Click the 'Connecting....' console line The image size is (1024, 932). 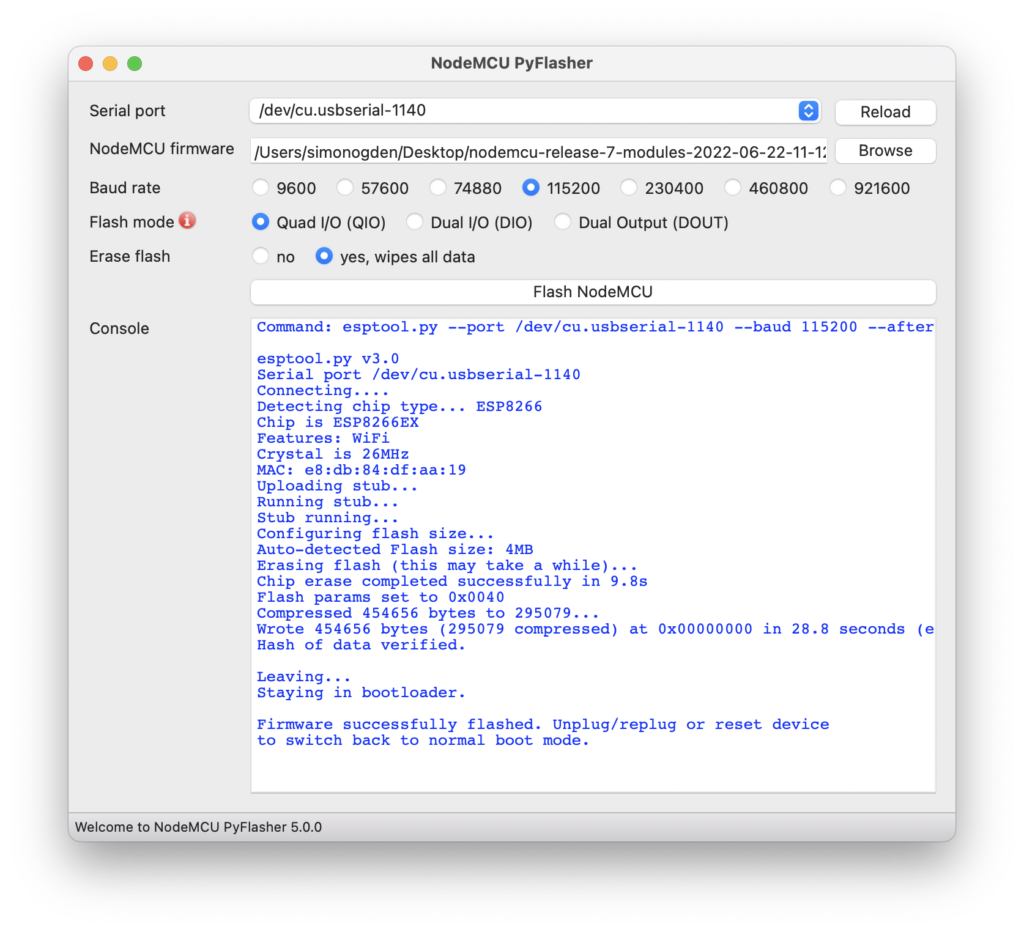click(x=323, y=391)
